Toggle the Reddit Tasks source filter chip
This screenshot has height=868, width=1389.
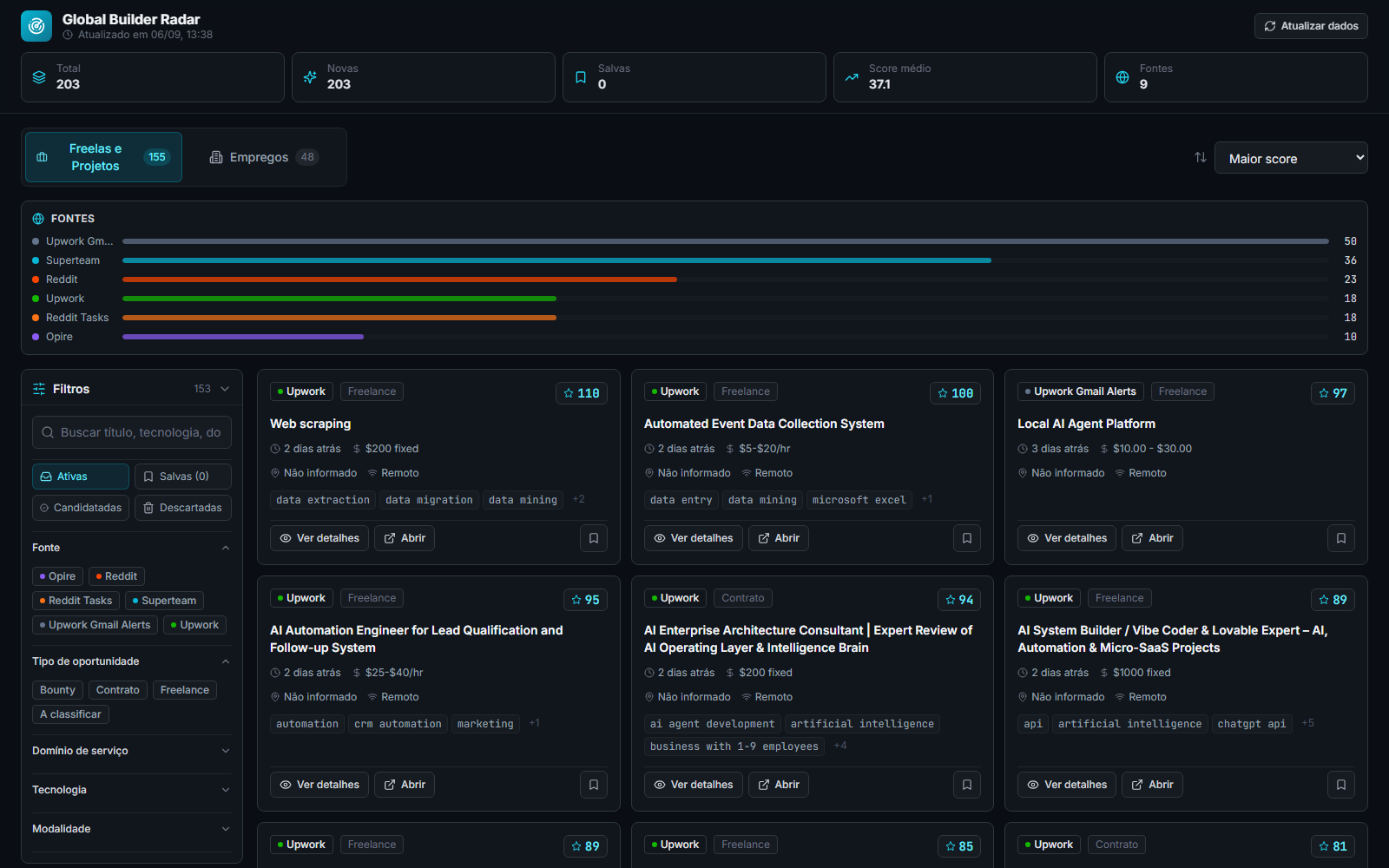(x=76, y=601)
